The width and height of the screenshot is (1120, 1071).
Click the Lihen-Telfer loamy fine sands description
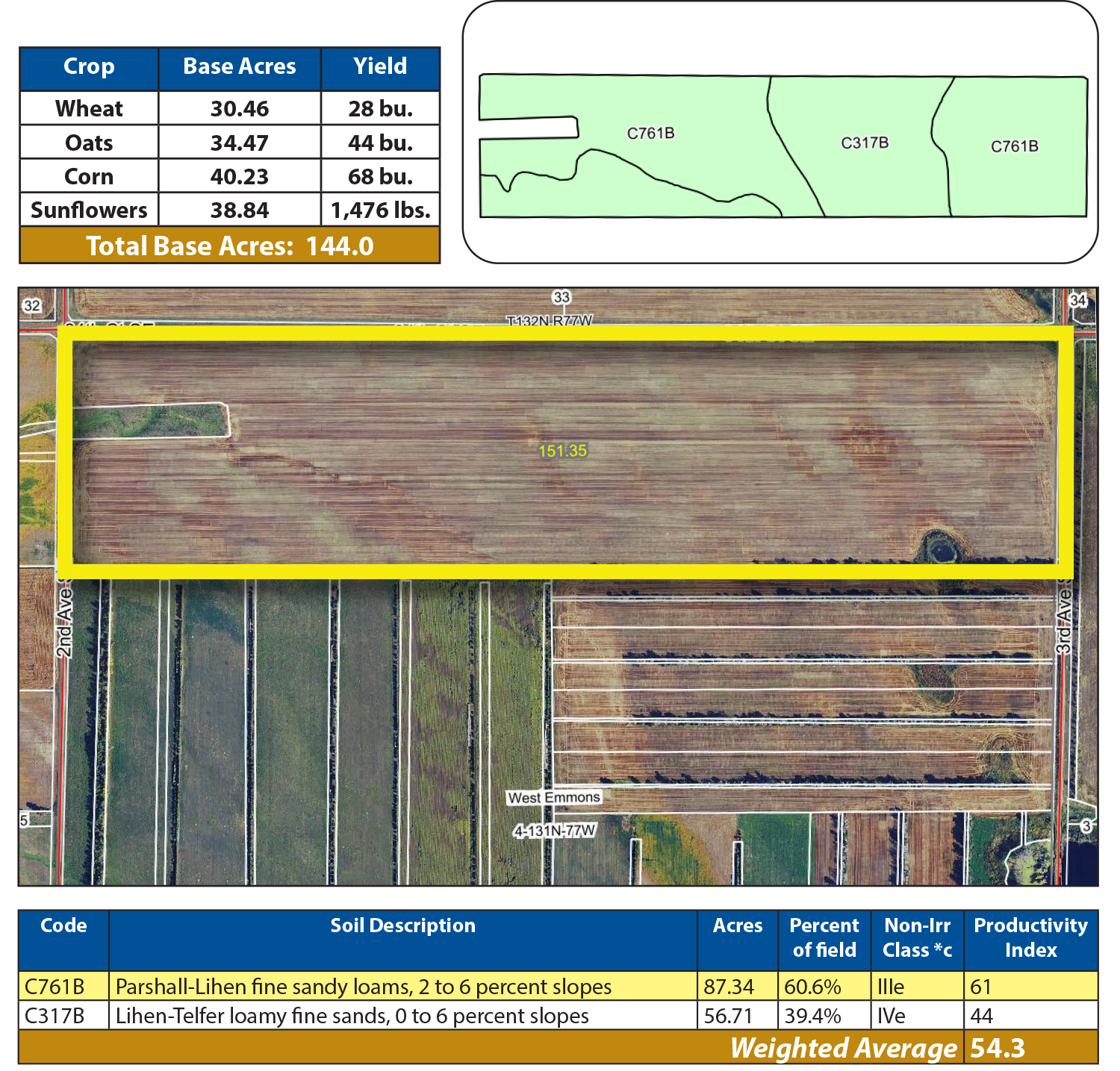click(x=352, y=1016)
